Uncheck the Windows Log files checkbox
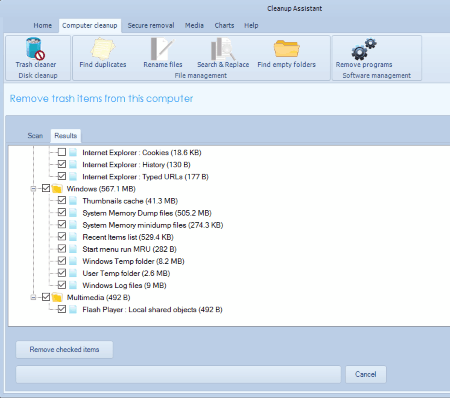 coord(62,285)
